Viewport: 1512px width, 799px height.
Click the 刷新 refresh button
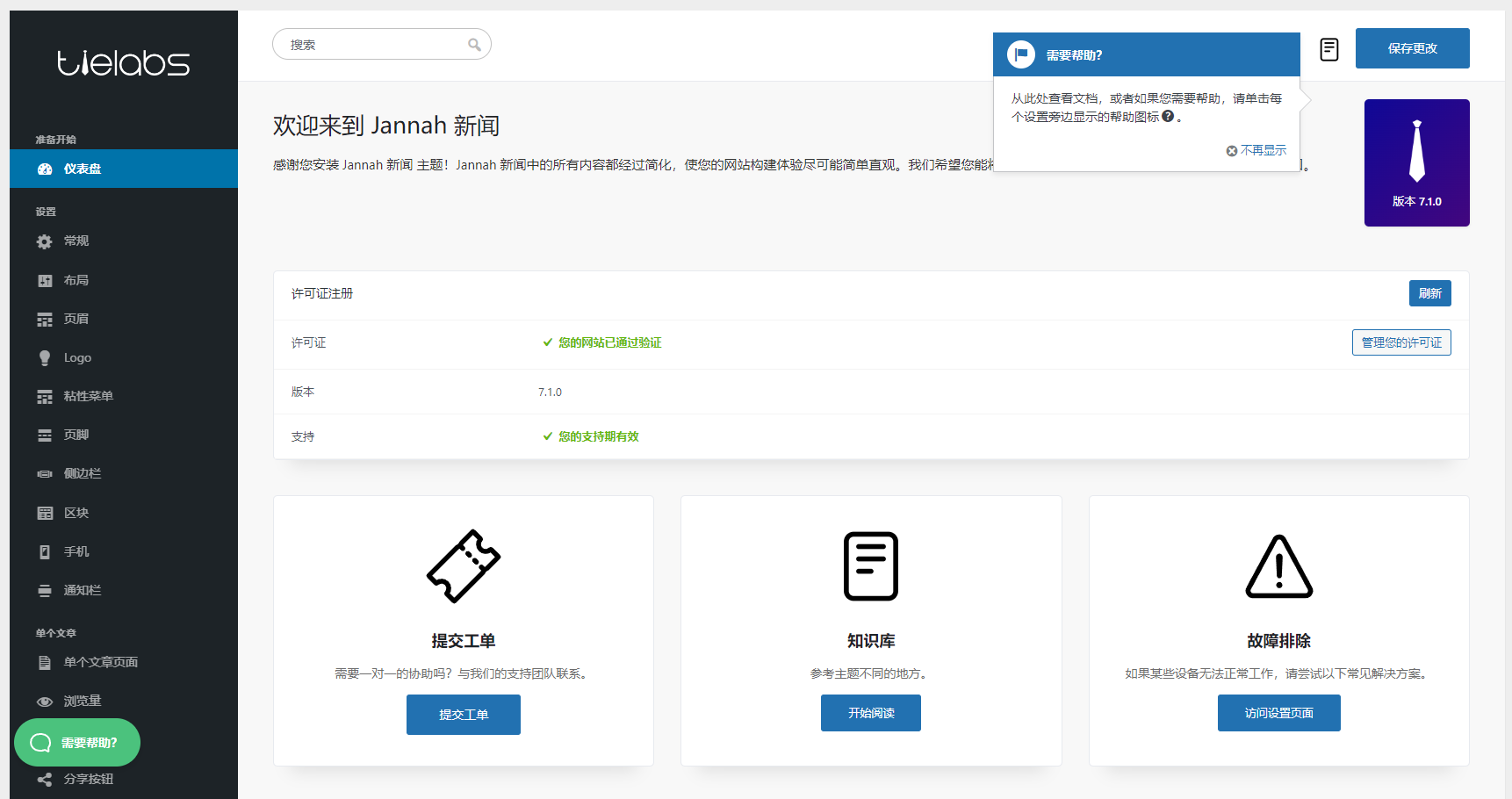click(1430, 293)
